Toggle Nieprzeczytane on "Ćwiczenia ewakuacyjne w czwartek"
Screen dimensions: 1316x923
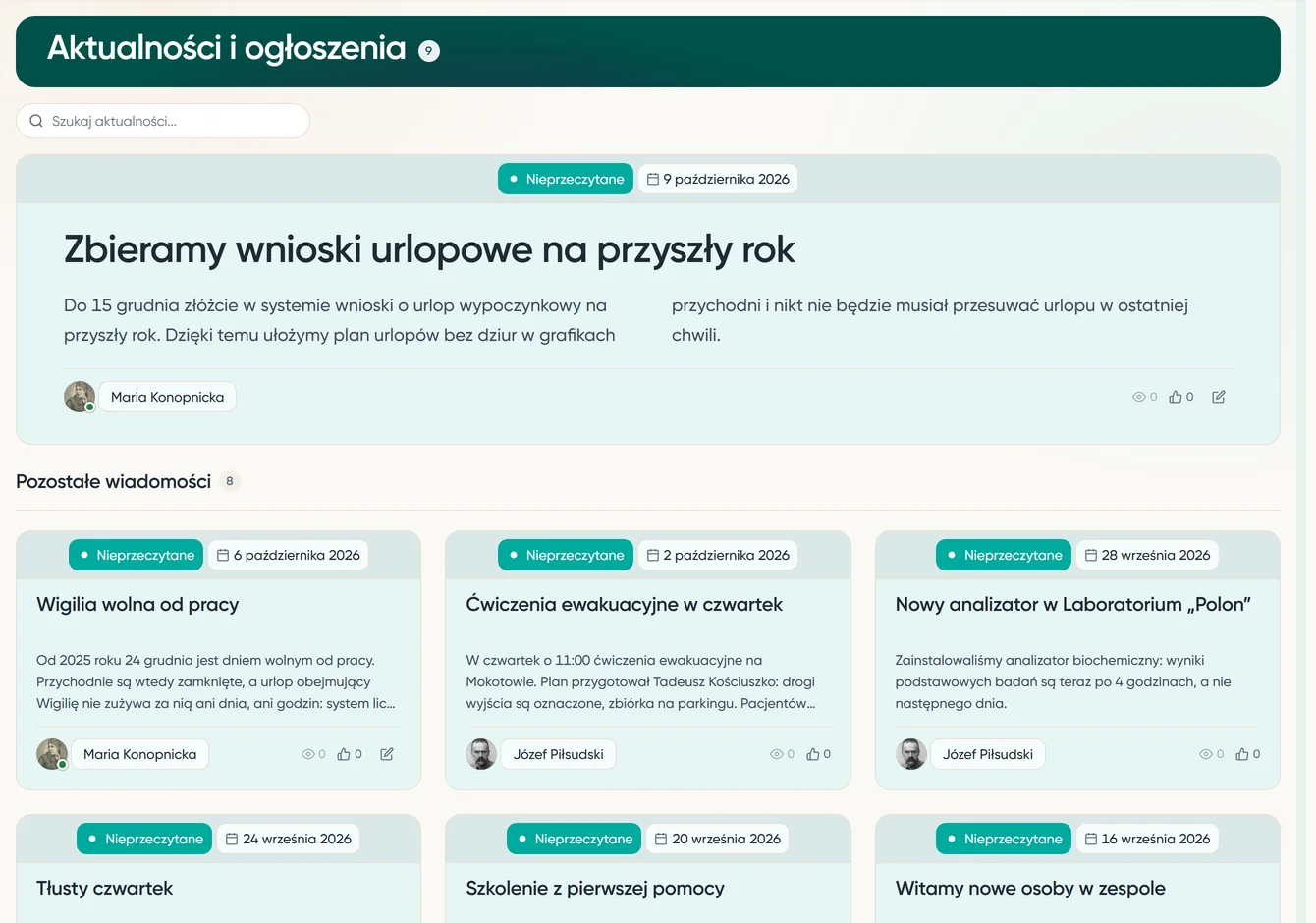566,555
